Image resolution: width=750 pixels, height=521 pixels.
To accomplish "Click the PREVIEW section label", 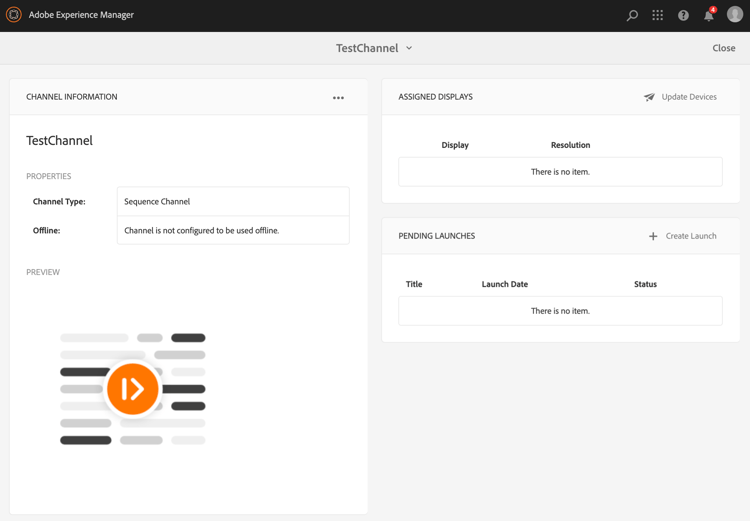I will (x=43, y=272).
